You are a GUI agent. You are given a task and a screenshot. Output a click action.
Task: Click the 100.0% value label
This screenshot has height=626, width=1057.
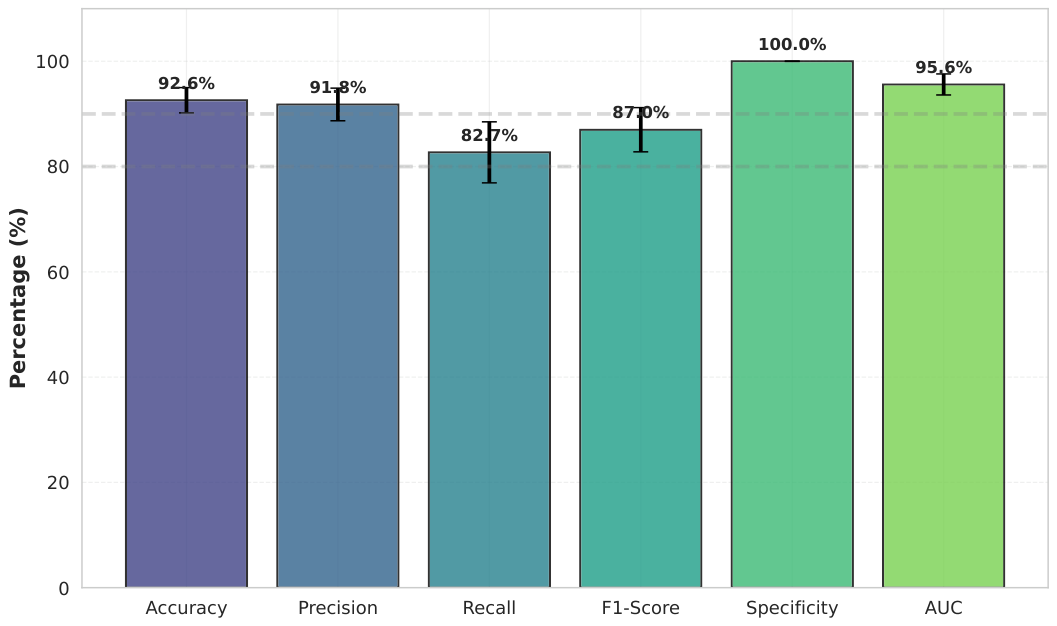(x=792, y=44)
